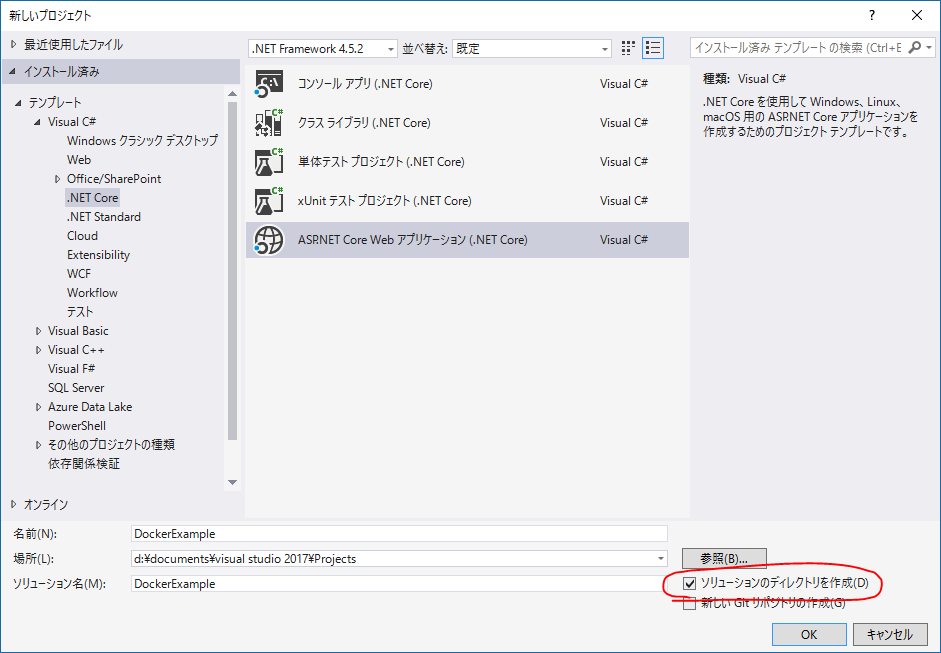The image size is (941, 653).
Task: Enable 新しい Git リポジトリの作成 checkbox
Action: pos(690,603)
